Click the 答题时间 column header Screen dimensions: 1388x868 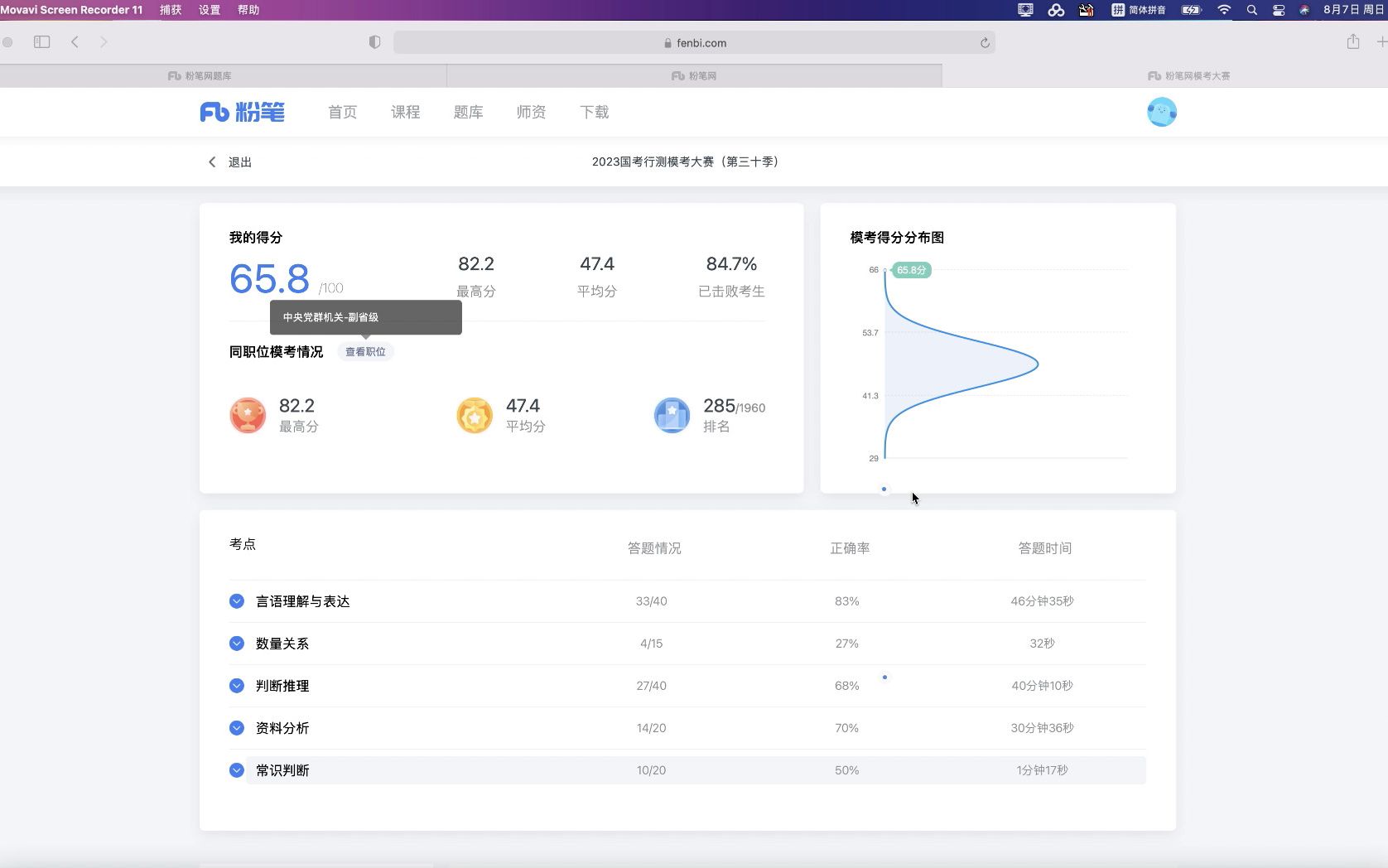(1045, 548)
